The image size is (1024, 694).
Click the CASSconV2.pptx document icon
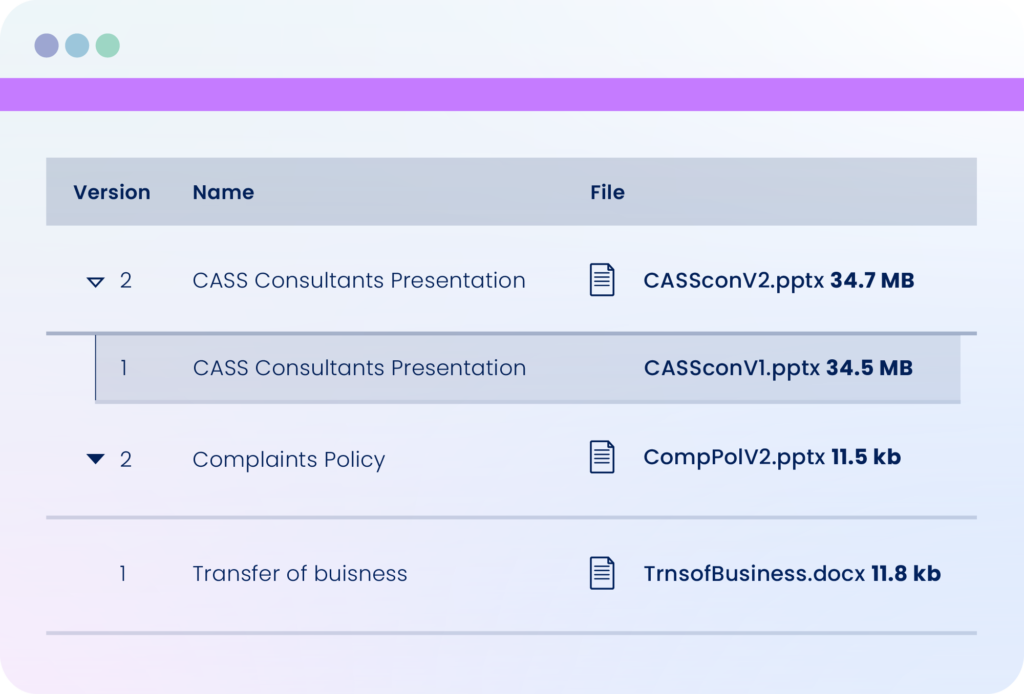[x=601, y=279]
